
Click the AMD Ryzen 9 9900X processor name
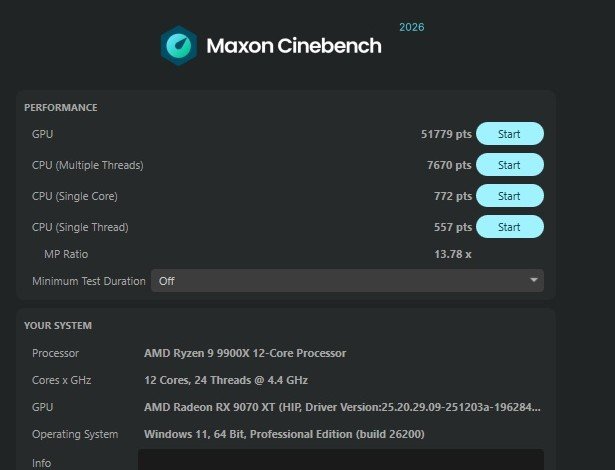click(x=245, y=353)
